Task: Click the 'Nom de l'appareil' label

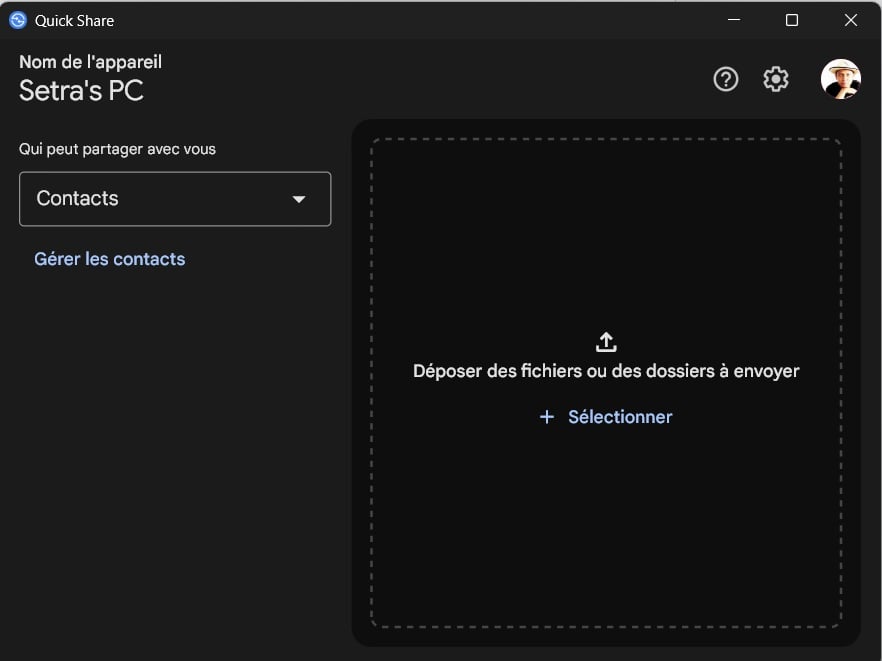Action: pos(90,62)
